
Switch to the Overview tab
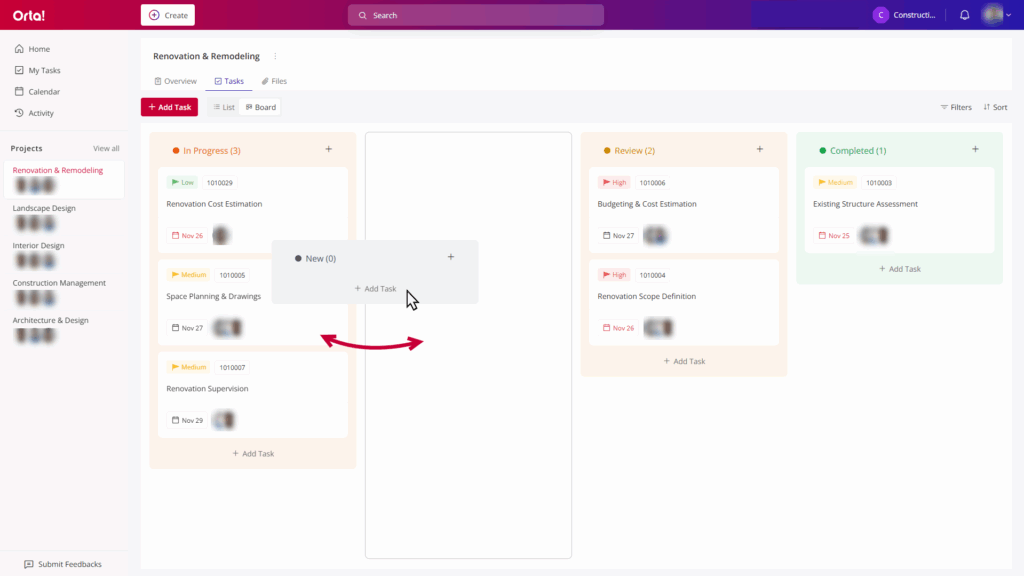[175, 81]
